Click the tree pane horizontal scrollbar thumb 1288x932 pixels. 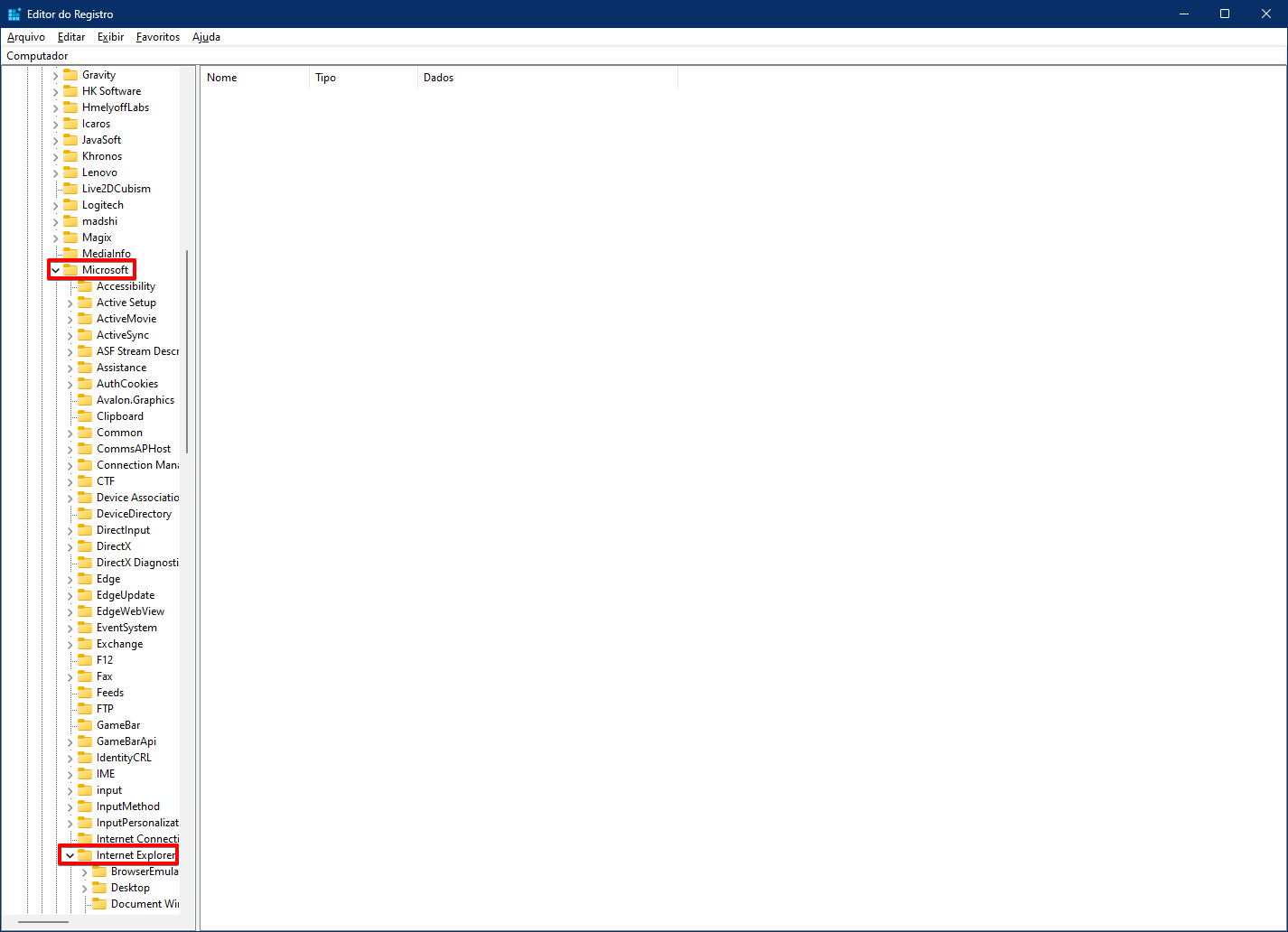tap(43, 922)
